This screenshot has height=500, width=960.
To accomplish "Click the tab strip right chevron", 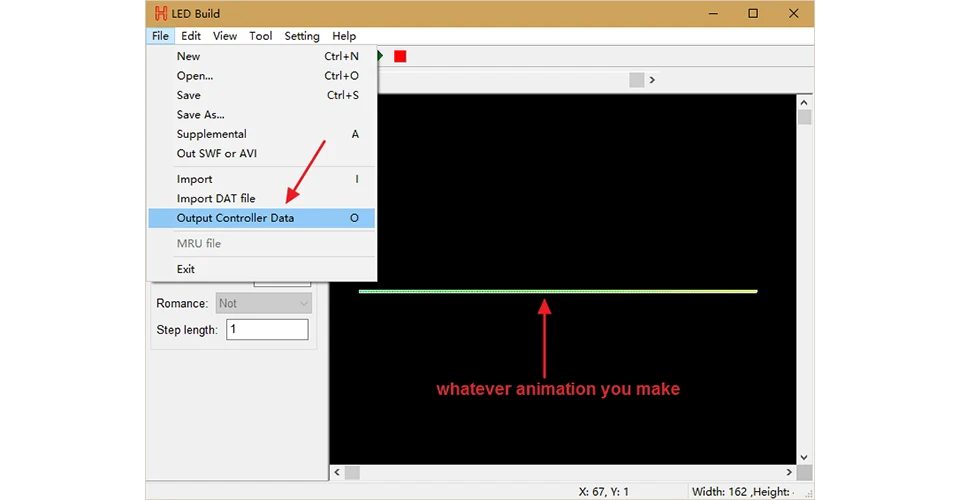I will [653, 80].
